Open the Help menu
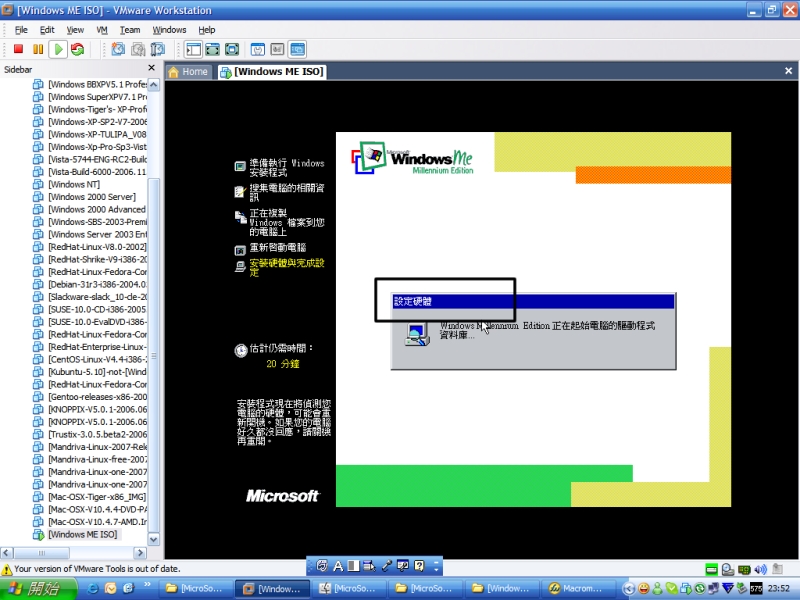This screenshot has width=800, height=600. (x=207, y=30)
